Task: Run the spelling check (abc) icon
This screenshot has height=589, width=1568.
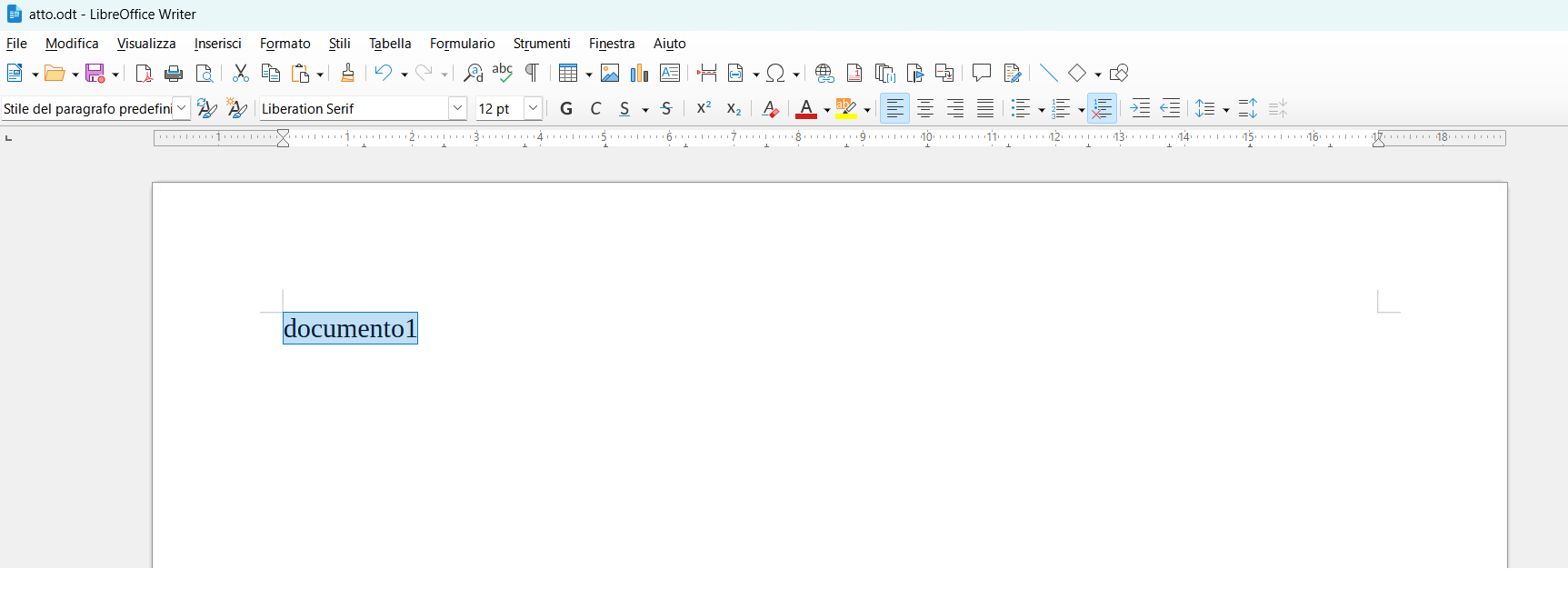Action: click(x=503, y=73)
